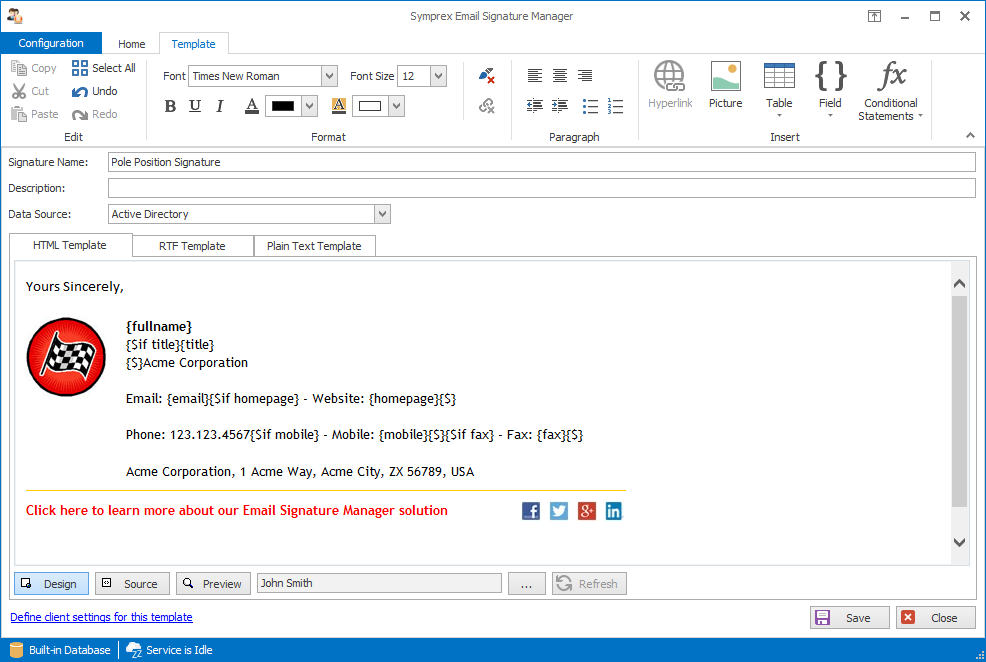Open Define client settings for this template

pyautogui.click(x=101, y=617)
